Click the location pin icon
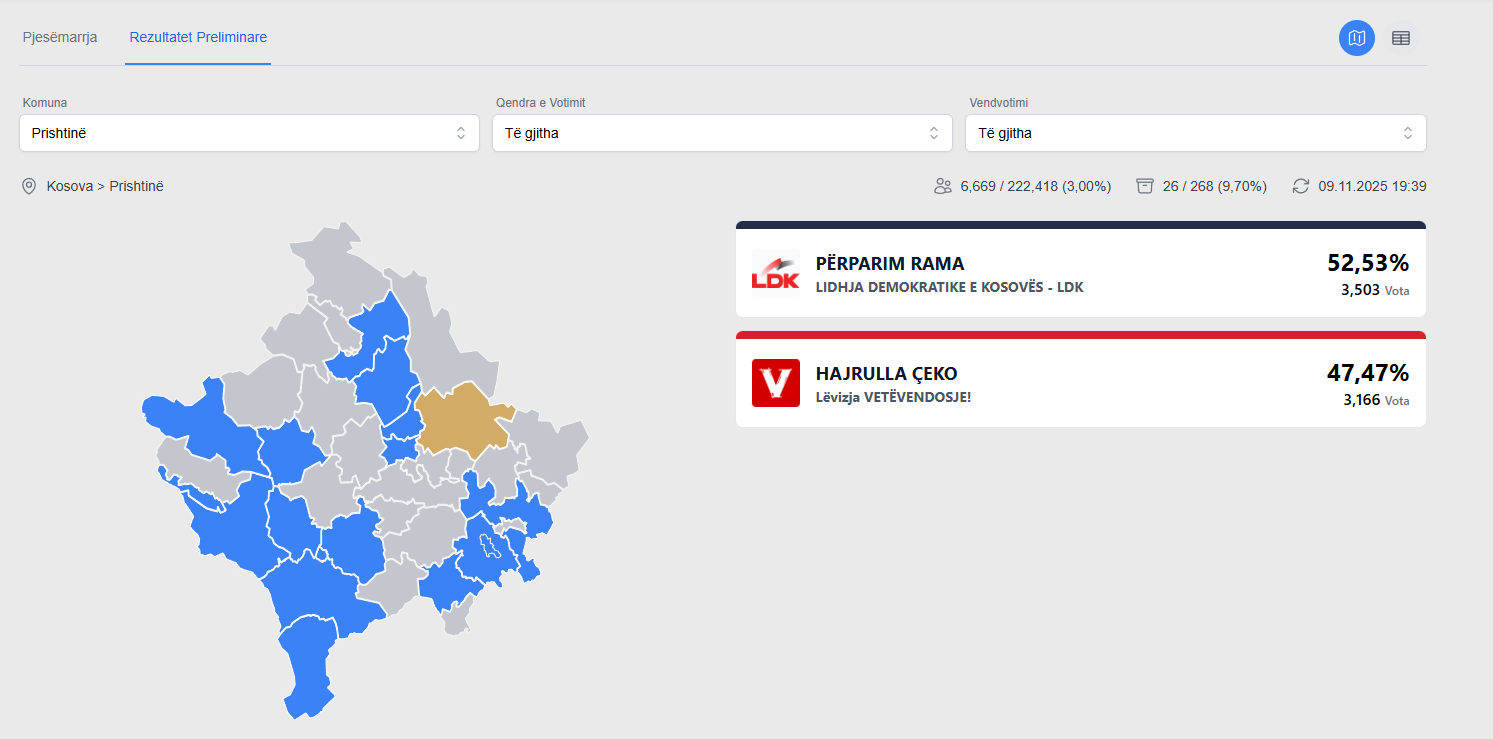 point(29,186)
